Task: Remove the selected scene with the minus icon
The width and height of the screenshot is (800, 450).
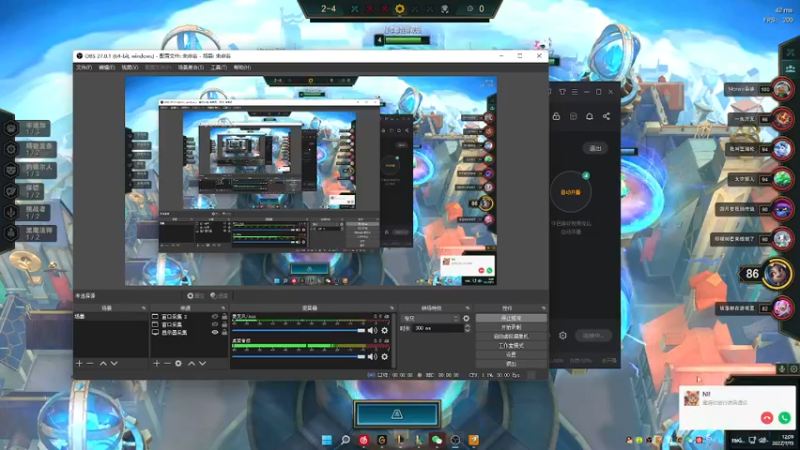Action: coord(90,363)
